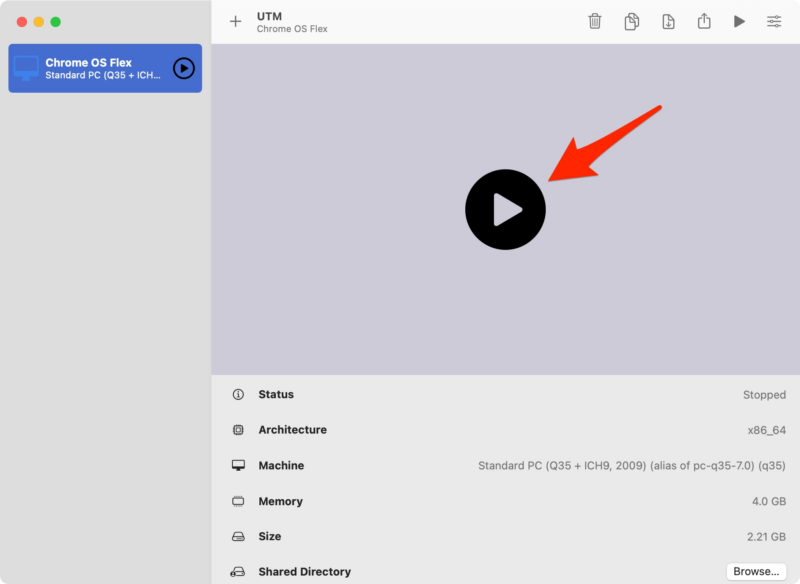This screenshot has width=800, height=584.
Task: Click the Machine monitor icon
Action: [x=238, y=465]
